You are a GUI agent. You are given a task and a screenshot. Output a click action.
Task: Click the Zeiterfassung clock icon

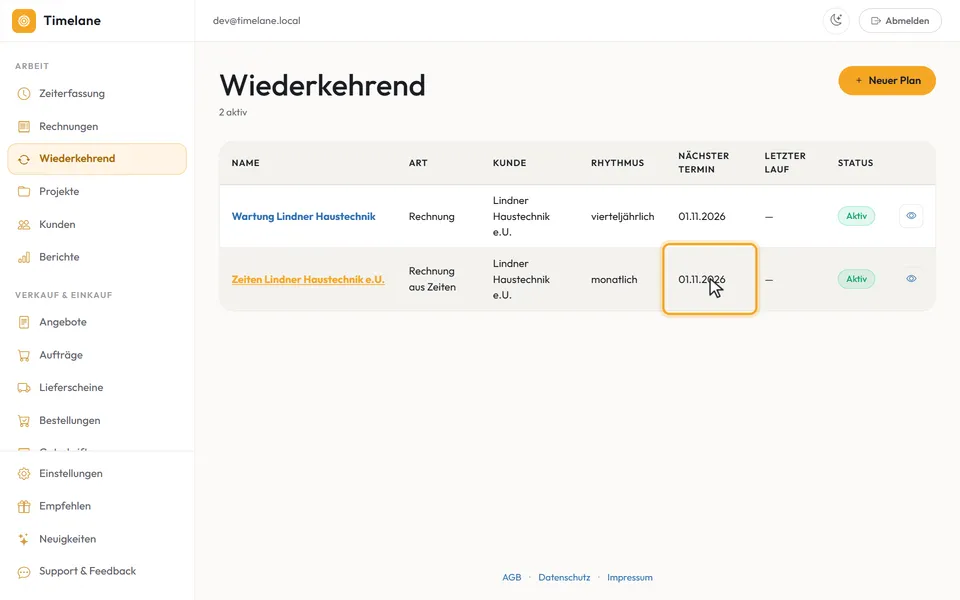[24, 94]
